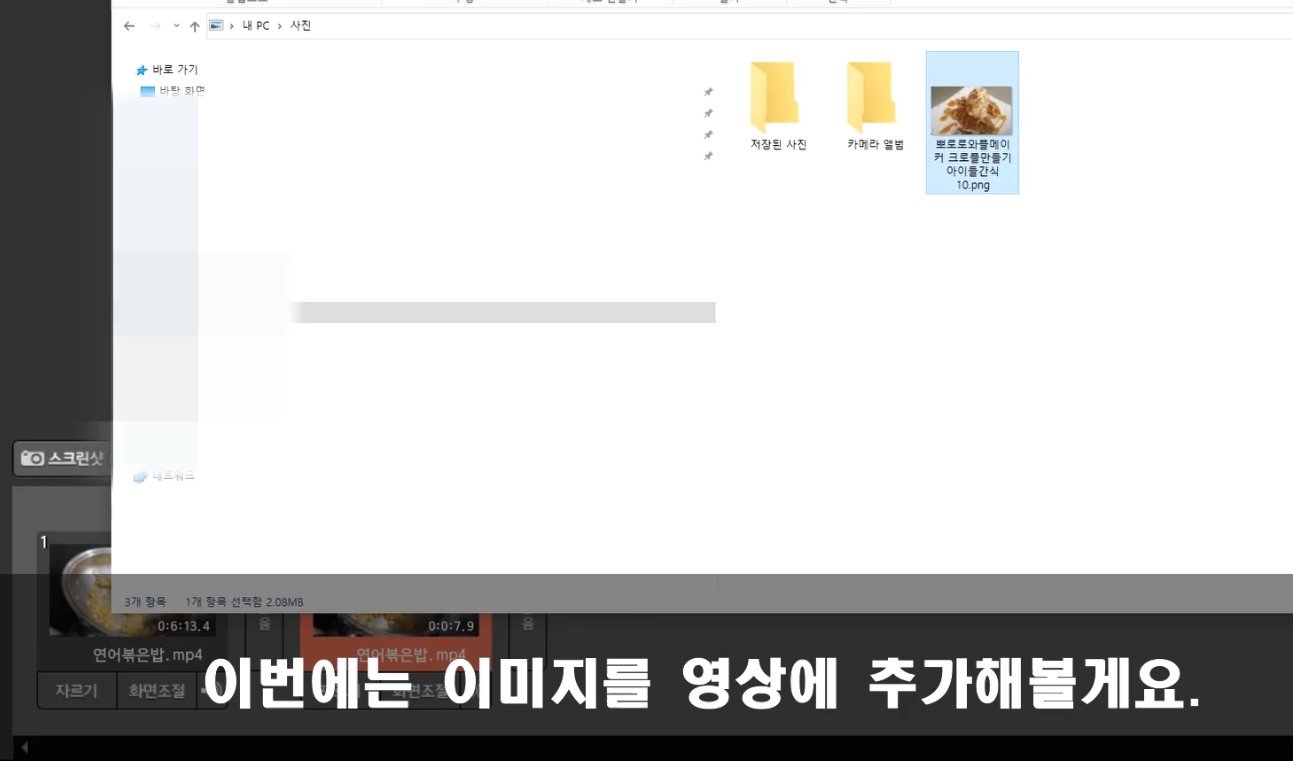Viewport: 1293px width, 761px height.
Task: Select the 저장된 사진 folder
Action: [x=778, y=106]
